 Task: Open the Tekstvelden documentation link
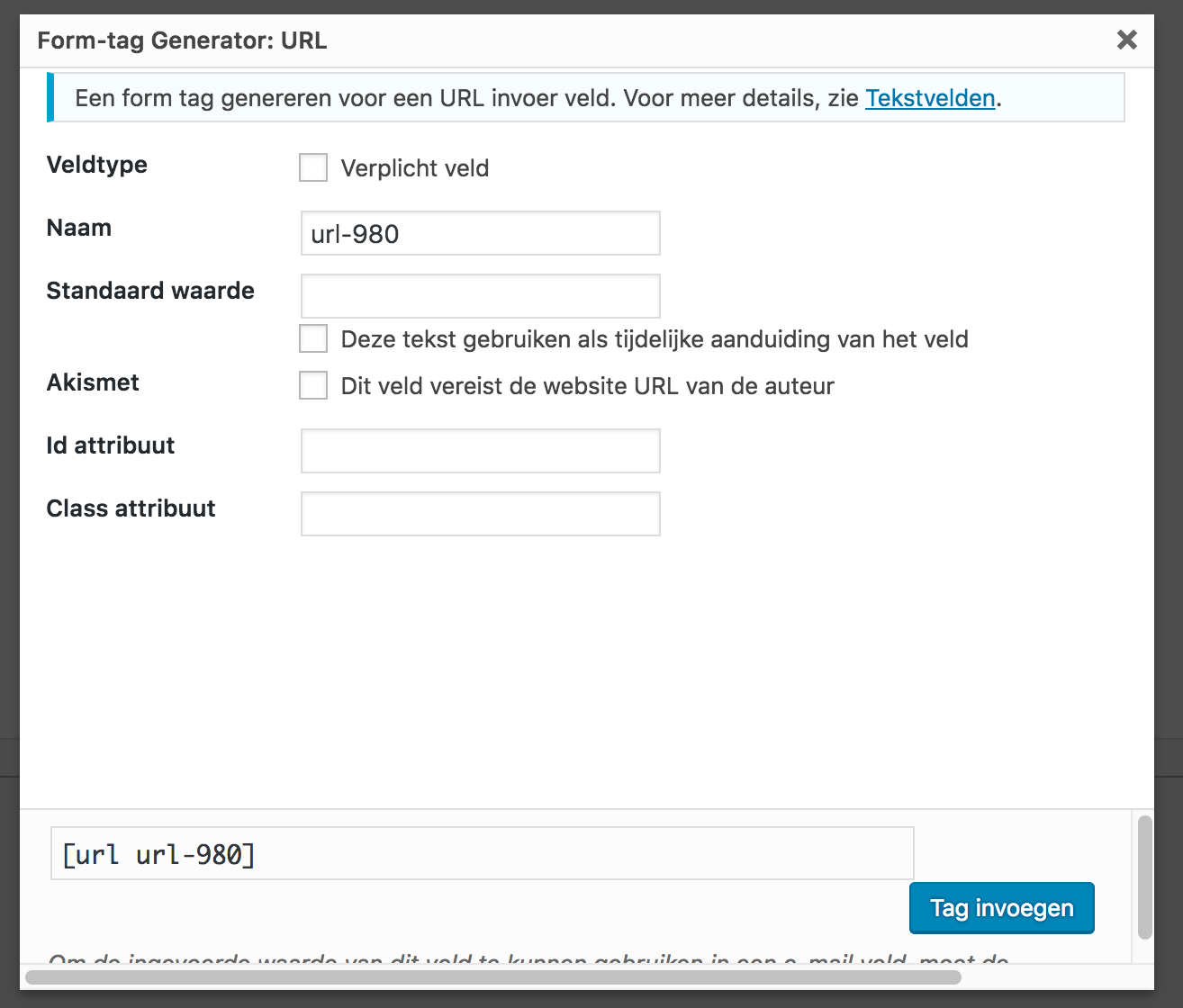(930, 98)
